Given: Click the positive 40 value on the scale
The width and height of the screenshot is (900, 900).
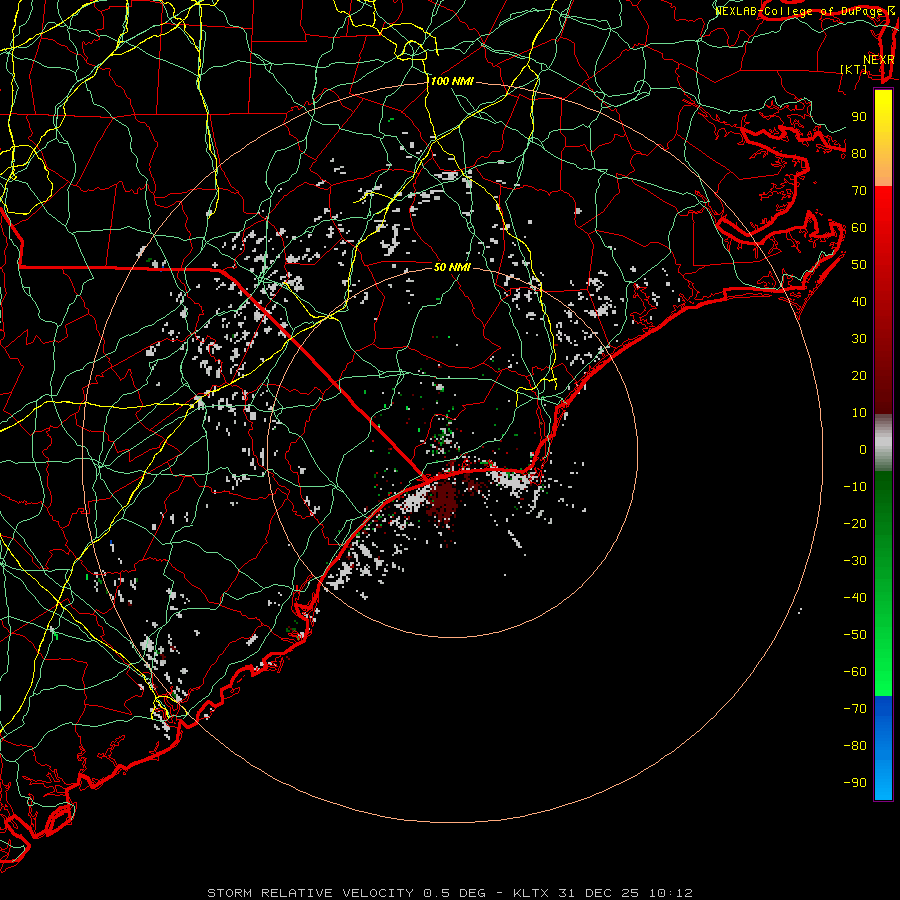Looking at the screenshot, I should coord(859,301).
